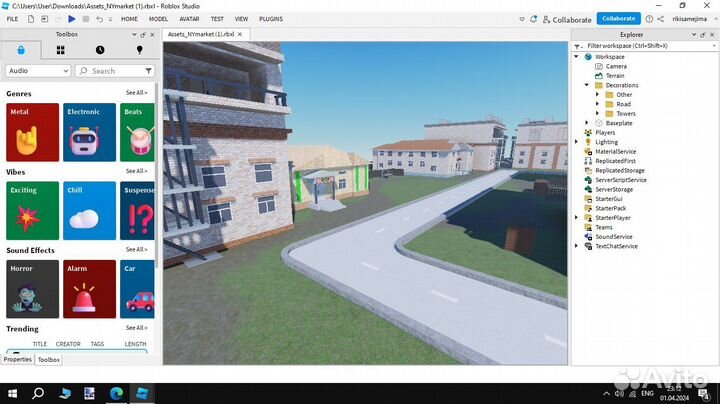The image size is (720, 404).
Task: Select the Horror sound effects tile
Action: [32, 289]
